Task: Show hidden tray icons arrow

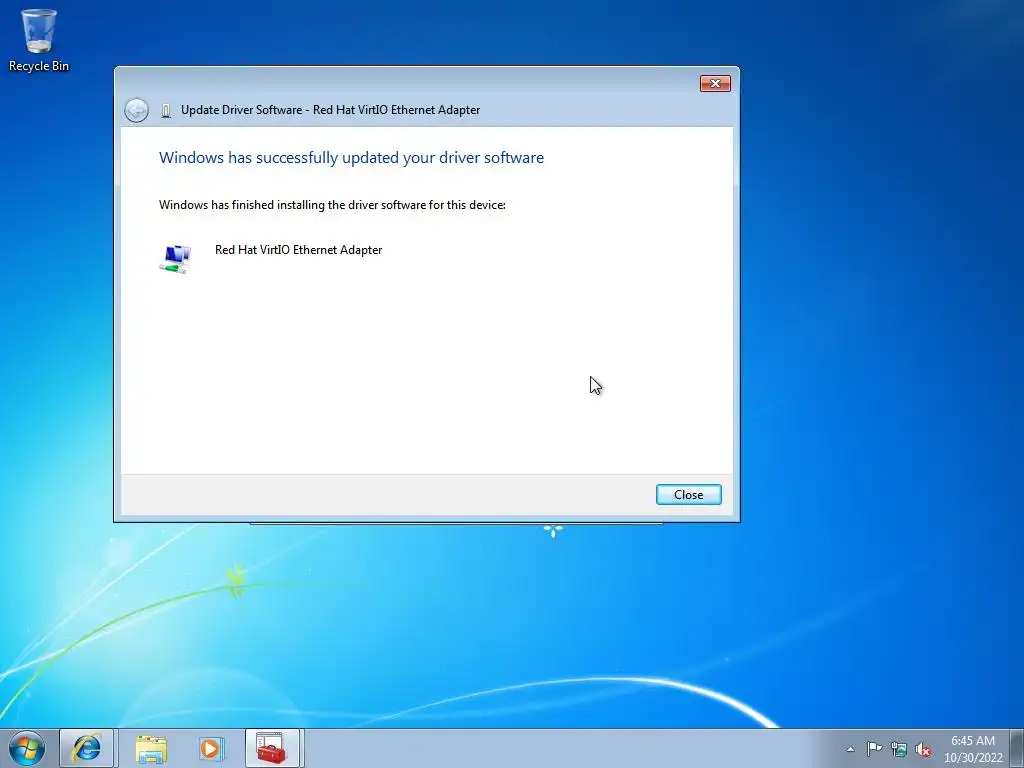Action: click(x=850, y=749)
